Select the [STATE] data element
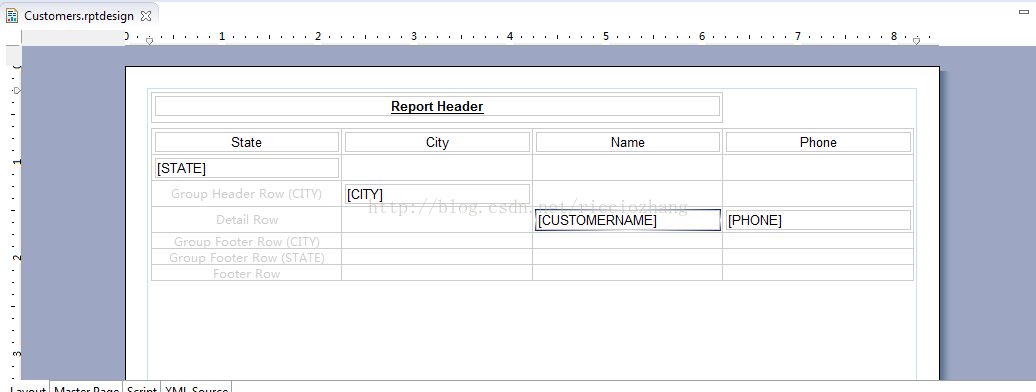The image size is (1036, 392). [246, 168]
